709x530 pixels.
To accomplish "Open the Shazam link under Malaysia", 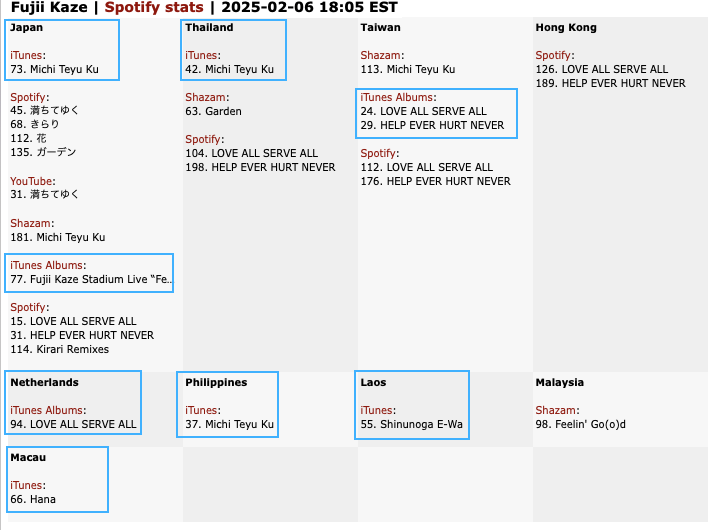I will (556, 410).
